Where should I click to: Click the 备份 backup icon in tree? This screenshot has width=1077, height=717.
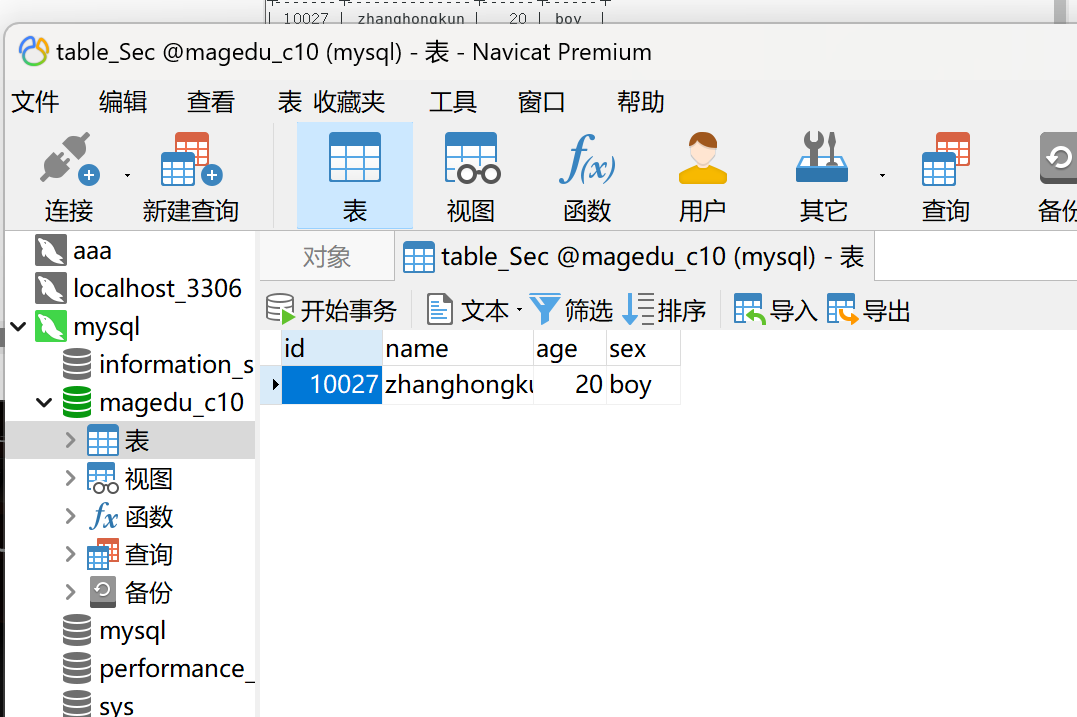click(103, 592)
